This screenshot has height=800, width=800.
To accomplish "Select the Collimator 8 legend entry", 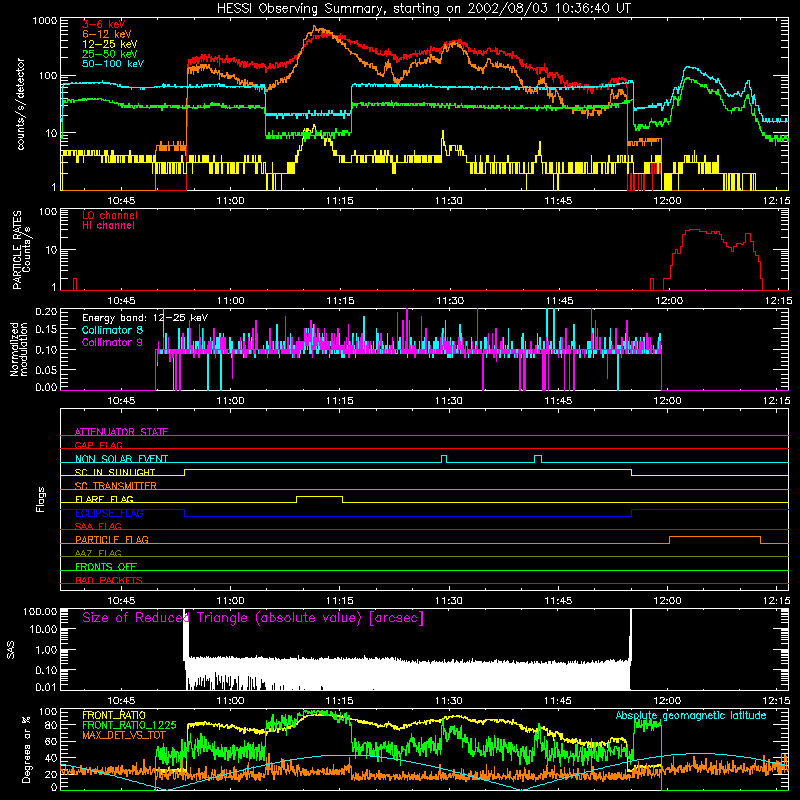I will click(112, 330).
